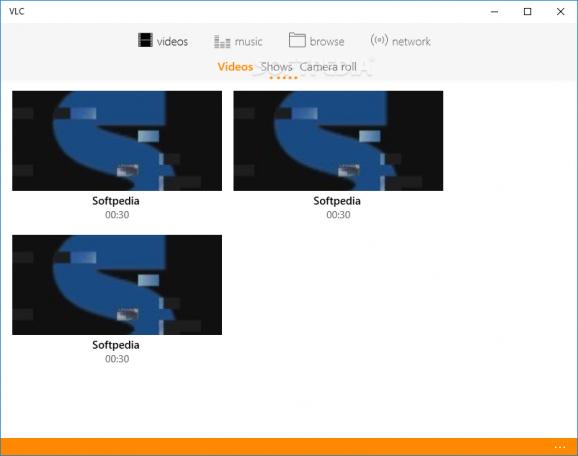Click the browse label text
This screenshot has height=456, width=578.
tap(327, 41)
